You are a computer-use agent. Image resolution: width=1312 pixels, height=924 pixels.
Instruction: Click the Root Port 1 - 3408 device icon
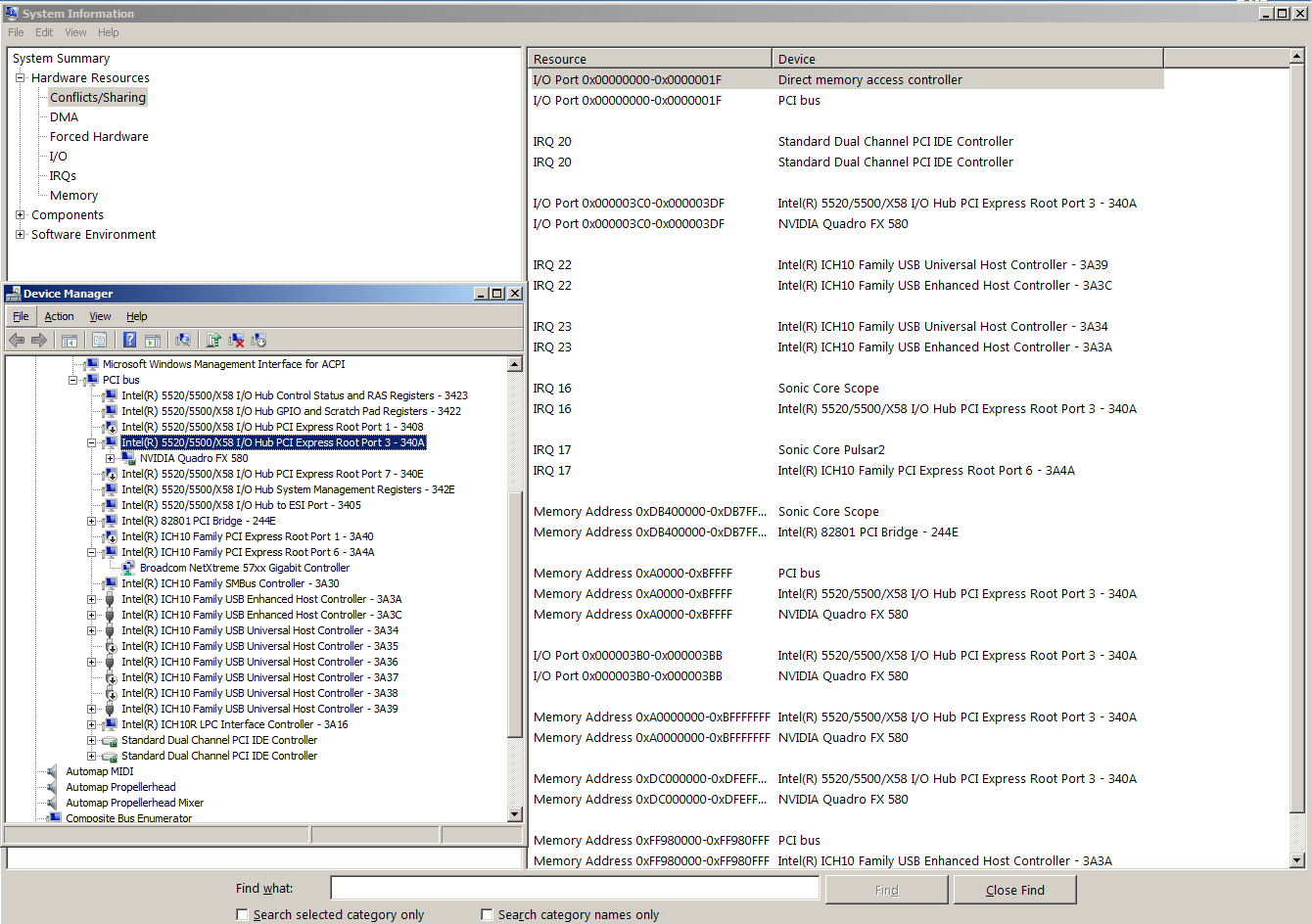tap(110, 427)
